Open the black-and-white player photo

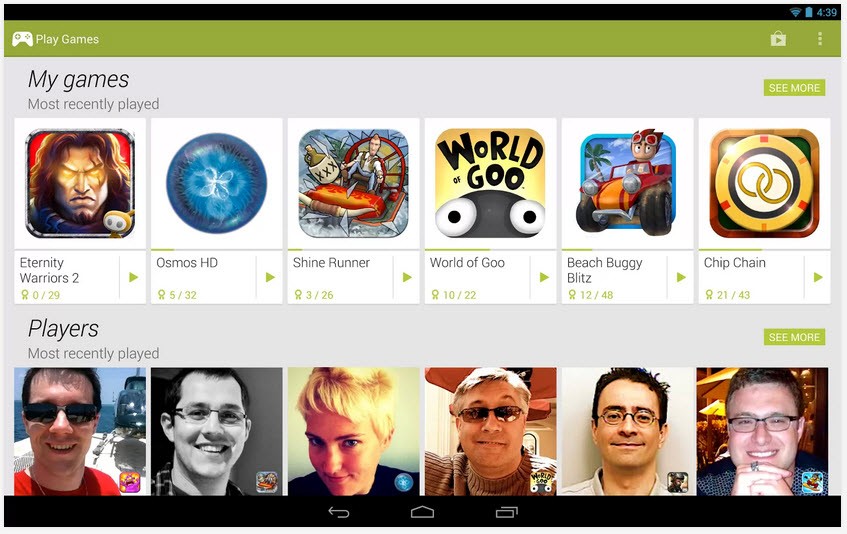tap(216, 431)
